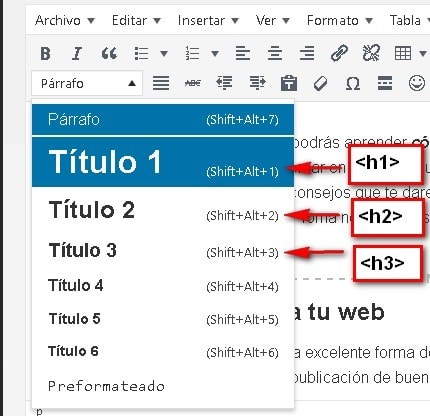Align text to the left
This screenshot has width=430, height=416.
(243, 53)
